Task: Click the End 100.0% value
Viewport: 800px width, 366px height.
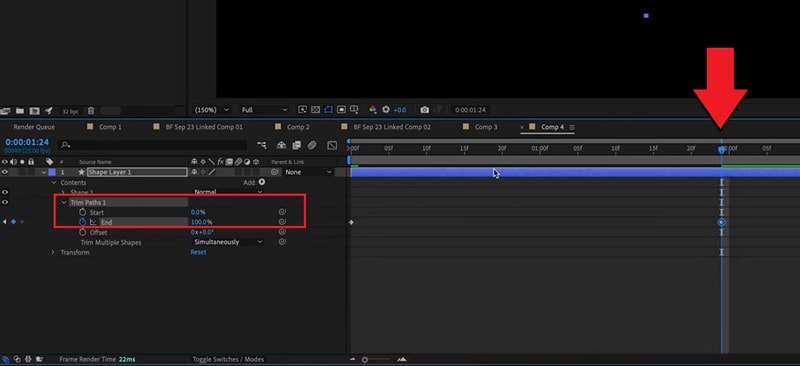Action: (201, 222)
